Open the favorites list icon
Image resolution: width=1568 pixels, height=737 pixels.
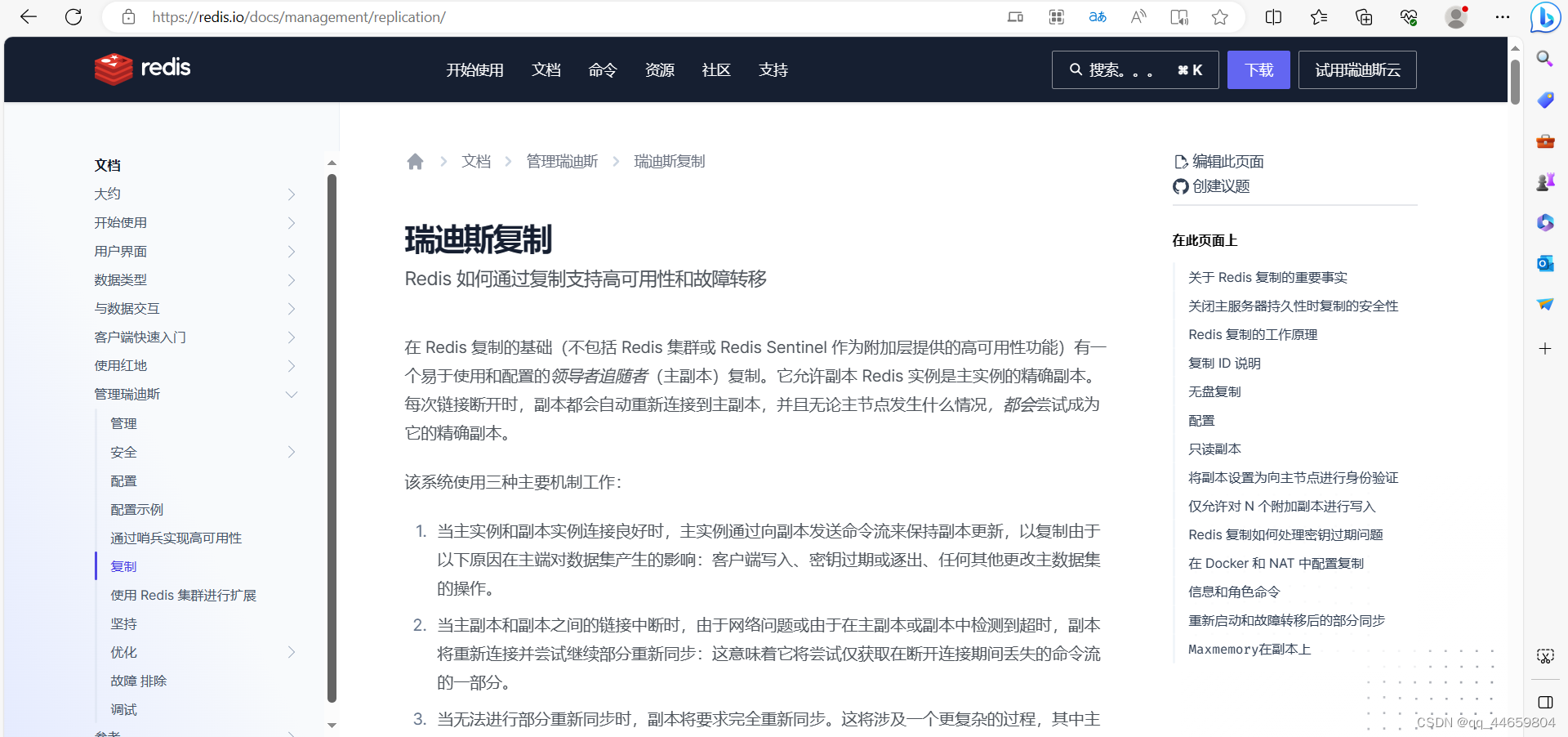coord(1319,17)
